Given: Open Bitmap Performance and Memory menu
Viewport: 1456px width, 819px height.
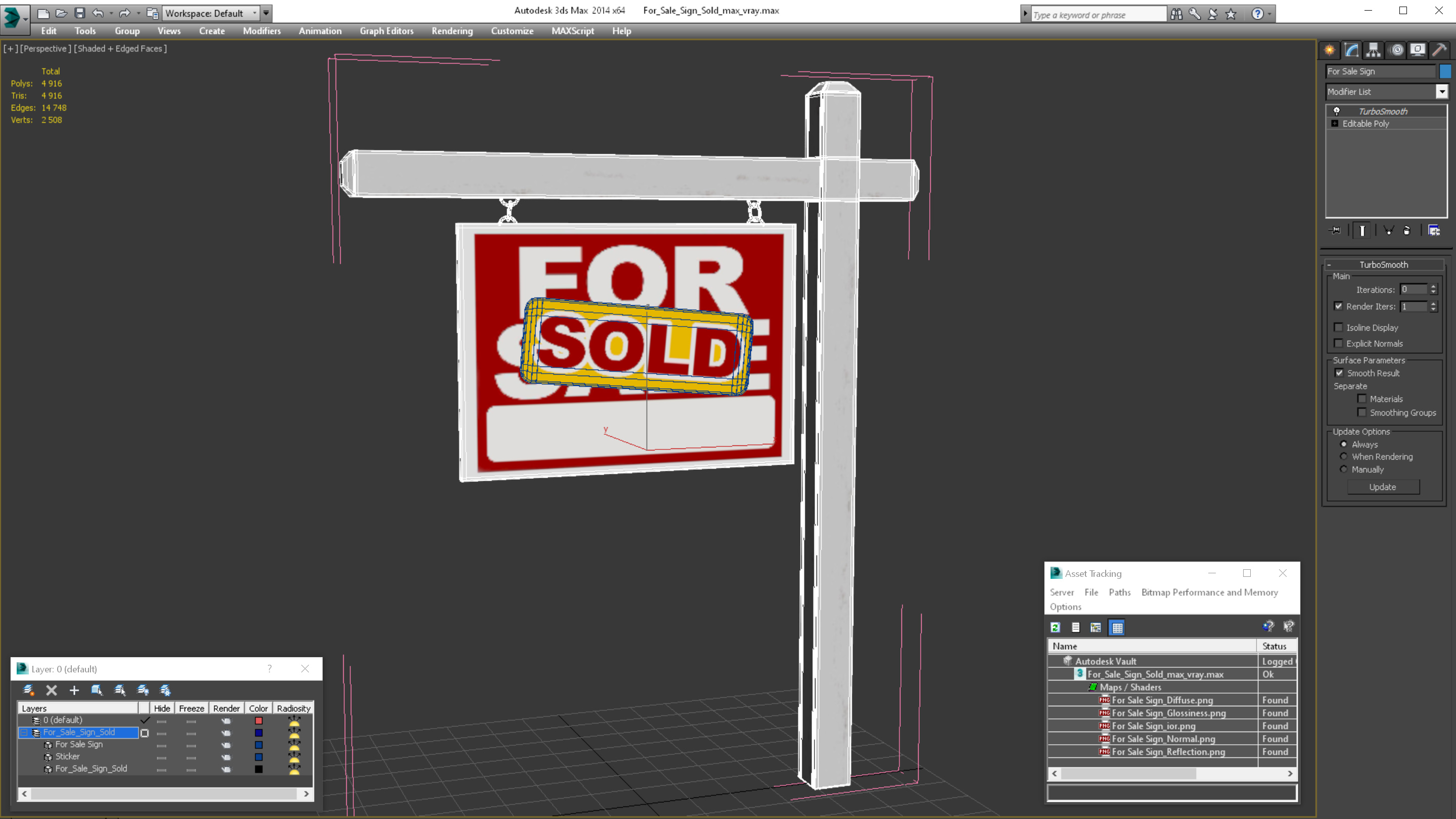Looking at the screenshot, I should [1210, 593].
